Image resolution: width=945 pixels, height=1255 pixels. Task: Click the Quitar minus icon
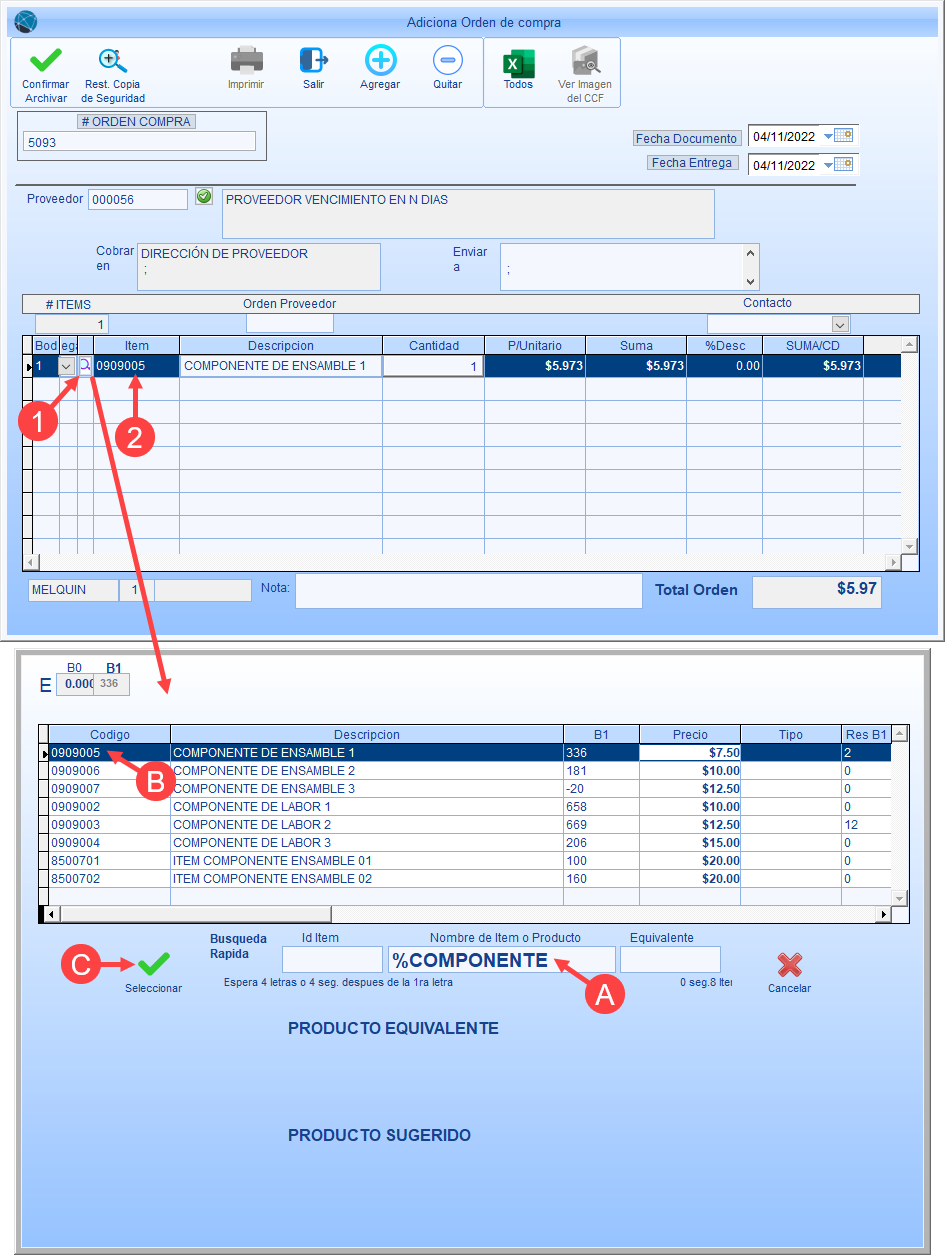click(x=448, y=61)
